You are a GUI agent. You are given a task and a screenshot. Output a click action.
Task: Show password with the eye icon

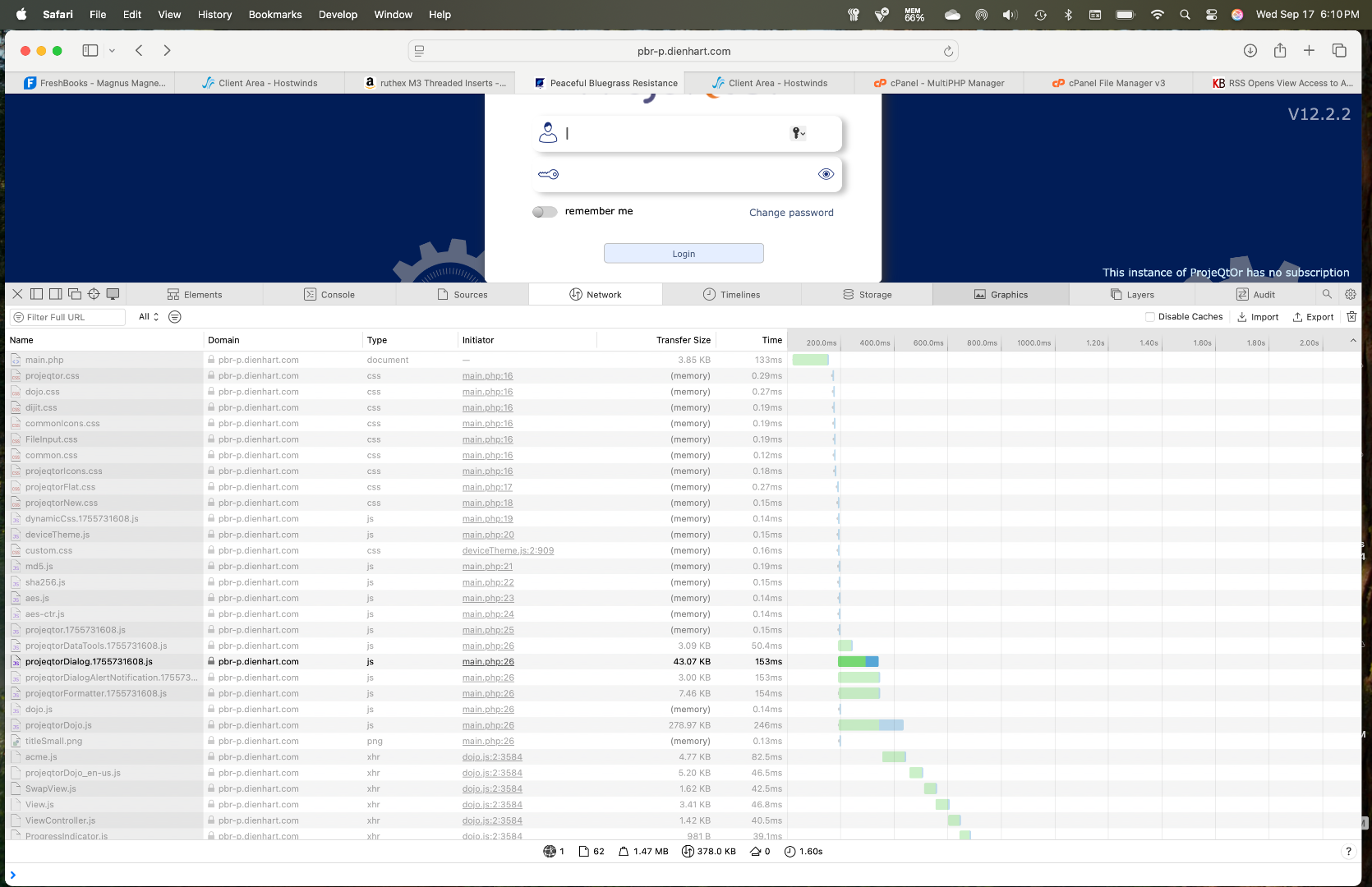(x=826, y=174)
